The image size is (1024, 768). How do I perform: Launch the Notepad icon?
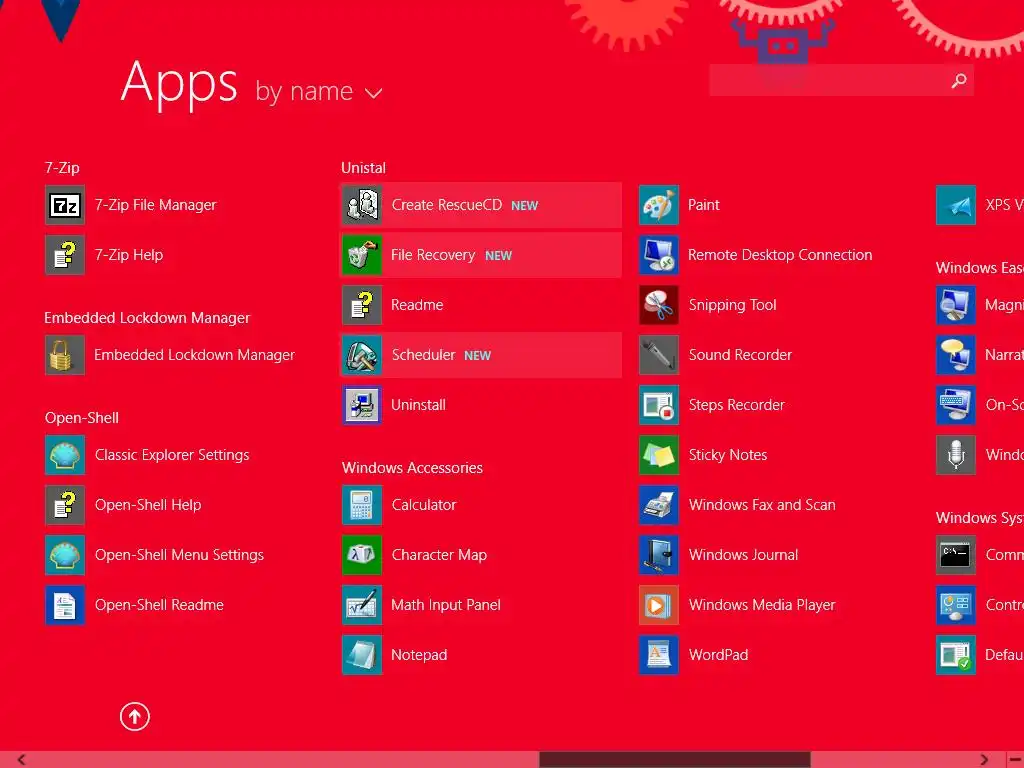pyautogui.click(x=362, y=655)
